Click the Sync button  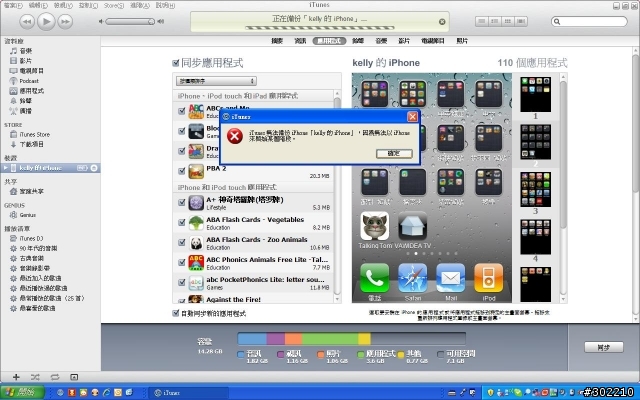[604, 347]
